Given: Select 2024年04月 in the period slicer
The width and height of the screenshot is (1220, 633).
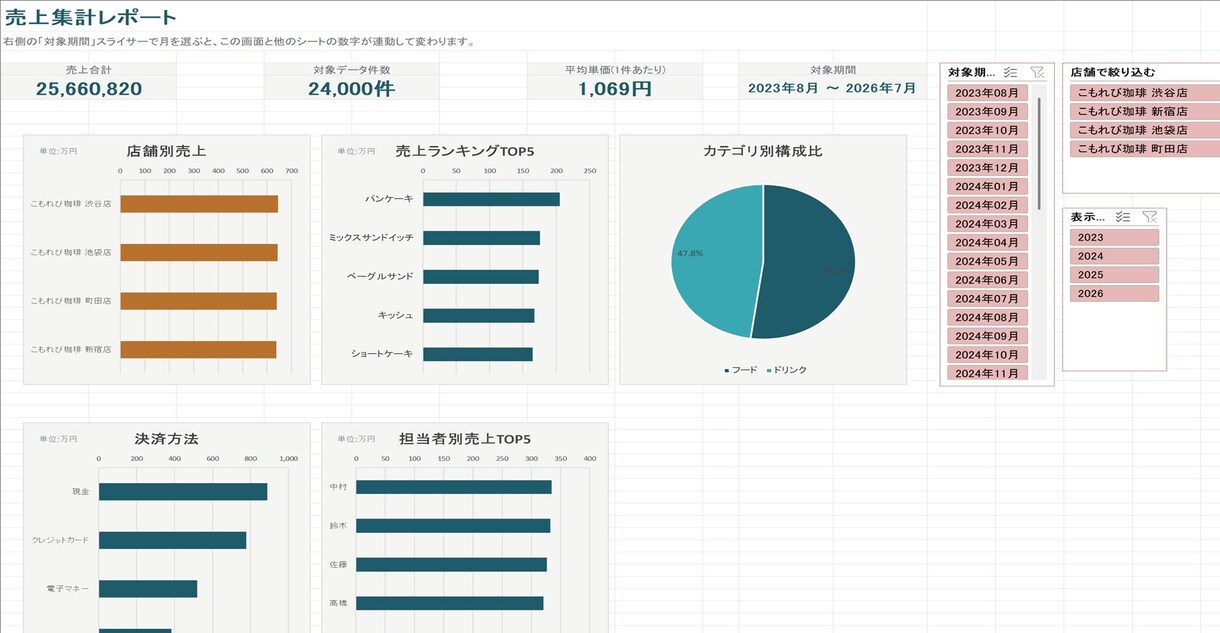Looking at the screenshot, I should click(987, 242).
